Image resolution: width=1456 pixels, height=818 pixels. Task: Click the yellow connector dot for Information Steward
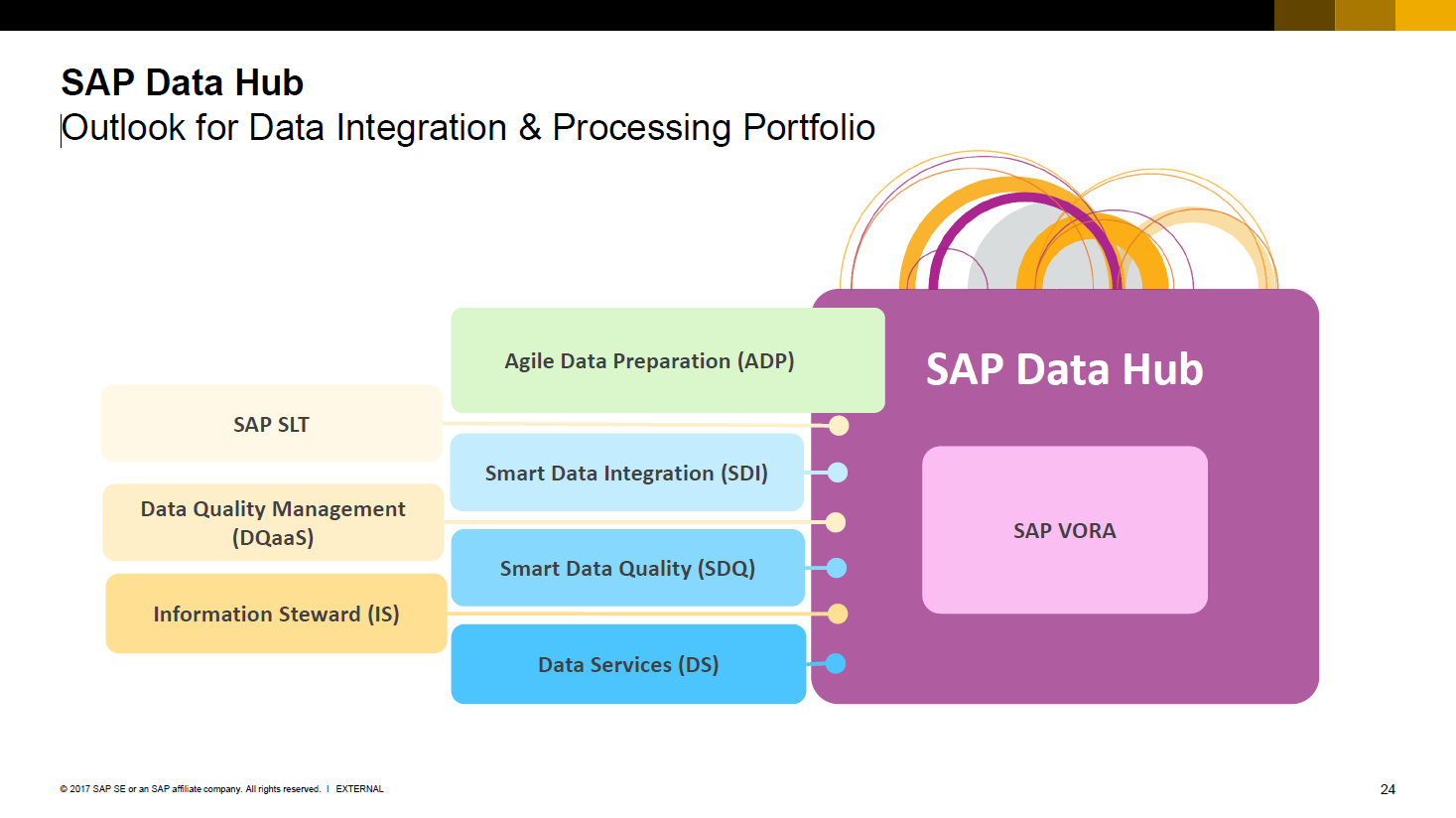[x=838, y=613]
